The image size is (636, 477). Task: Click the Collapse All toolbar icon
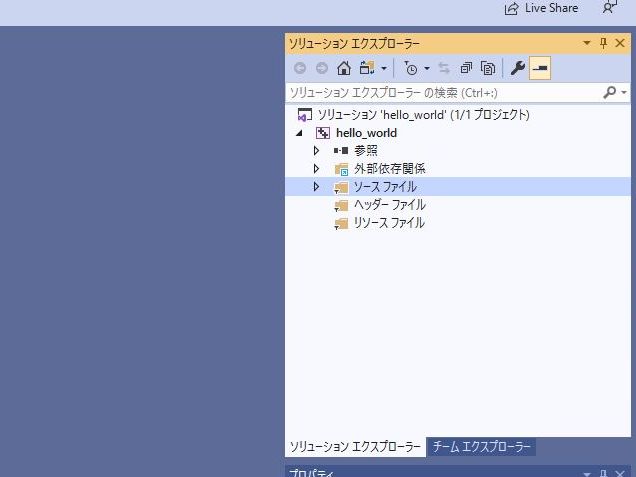point(466,68)
